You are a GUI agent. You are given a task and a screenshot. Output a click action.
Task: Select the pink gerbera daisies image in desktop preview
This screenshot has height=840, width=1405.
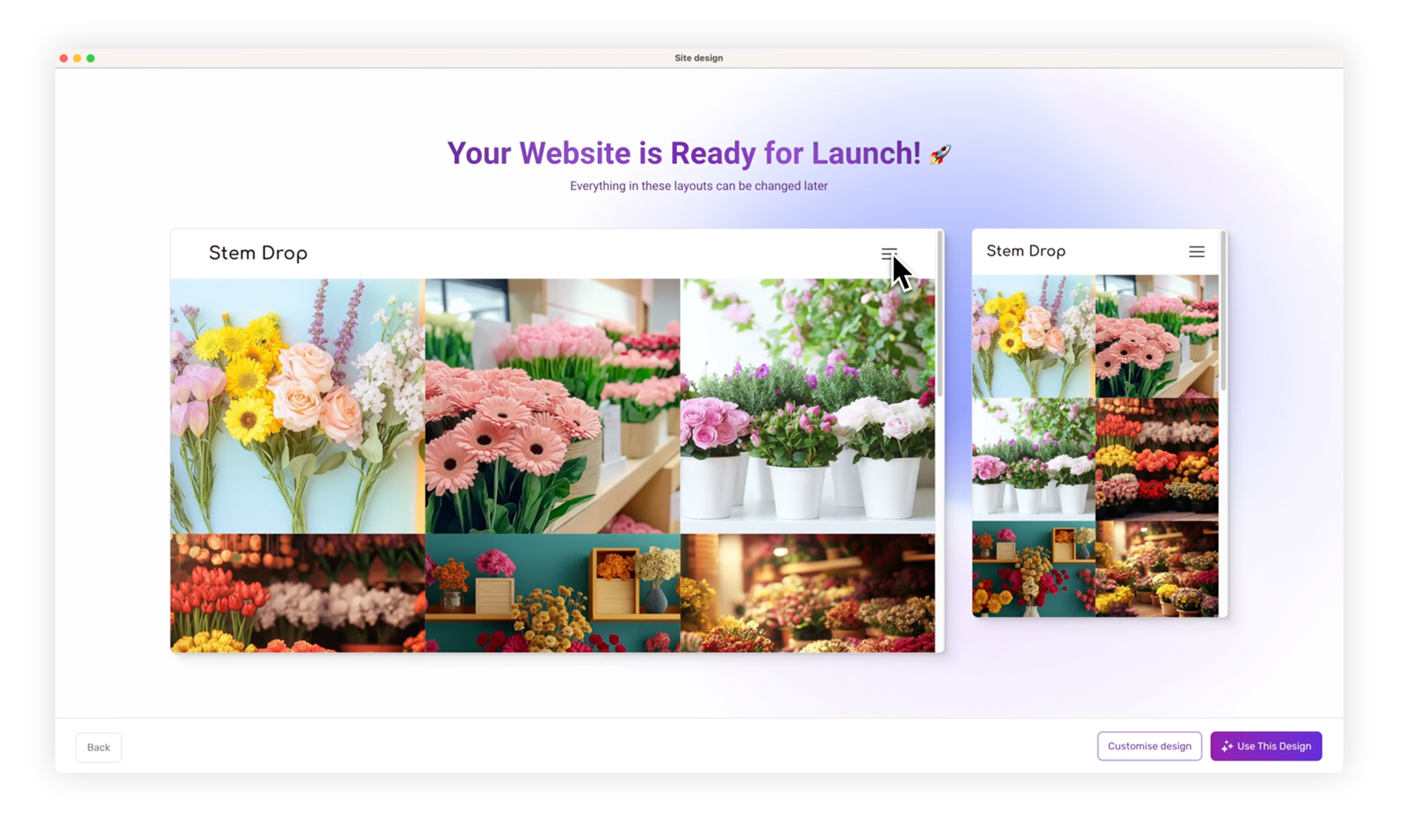pyautogui.click(x=551, y=406)
